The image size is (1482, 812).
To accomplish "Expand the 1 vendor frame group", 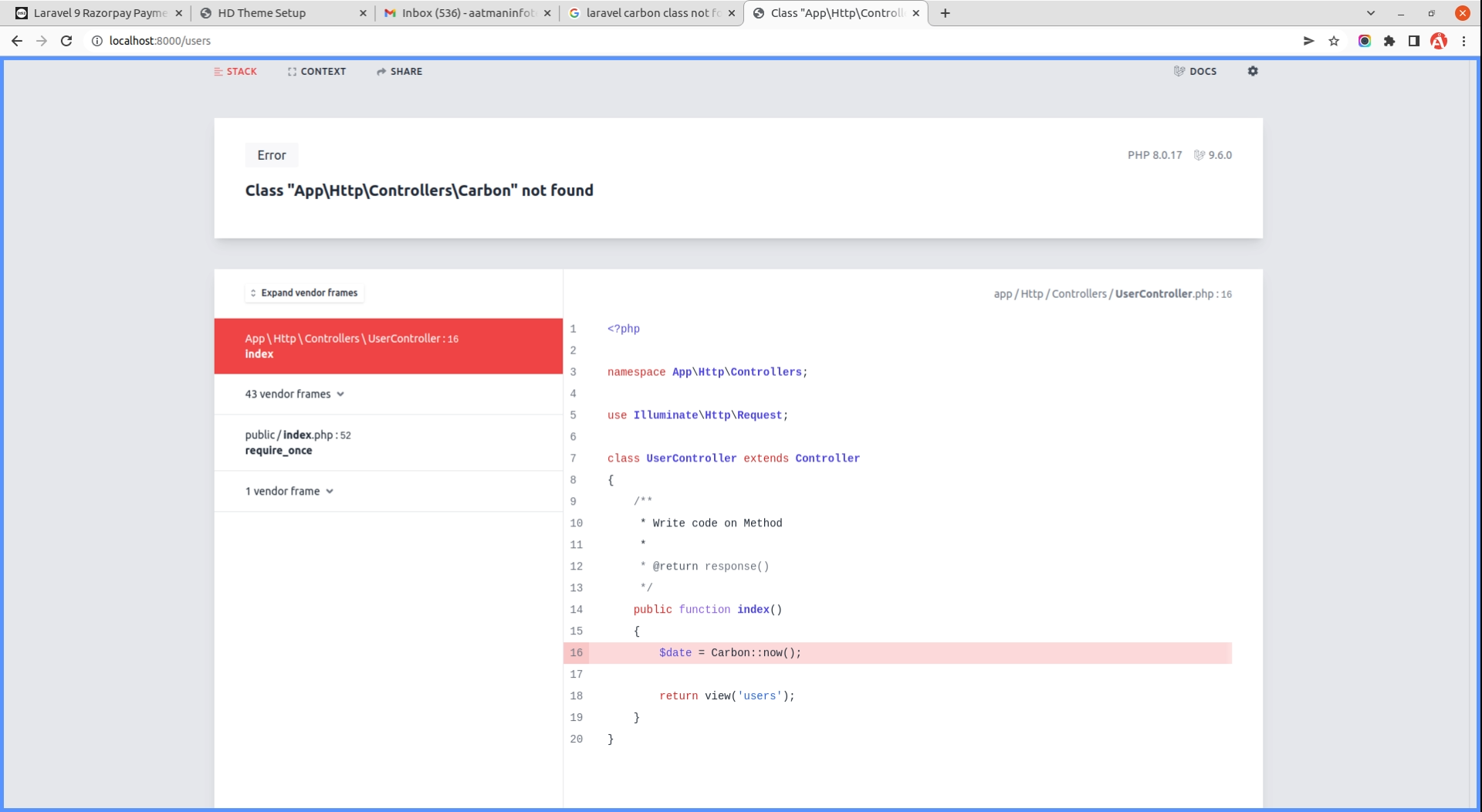I will [x=289, y=492].
